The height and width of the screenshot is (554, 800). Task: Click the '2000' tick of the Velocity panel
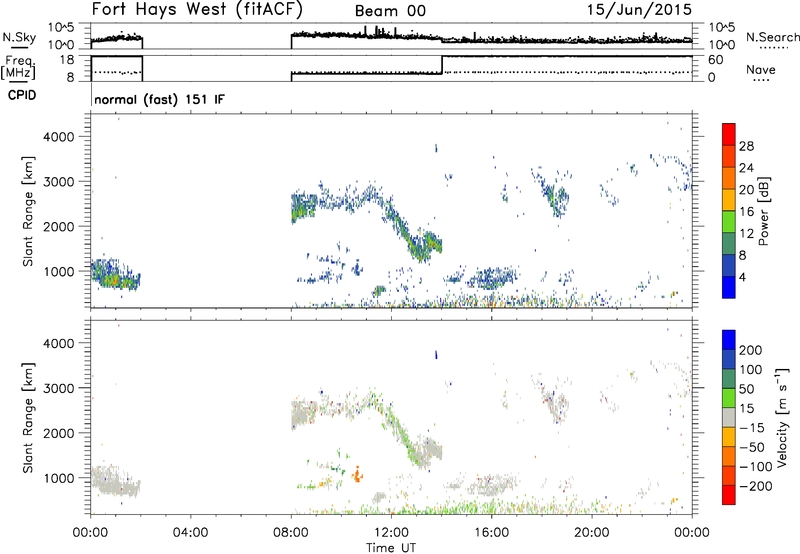pyautogui.click(x=59, y=433)
